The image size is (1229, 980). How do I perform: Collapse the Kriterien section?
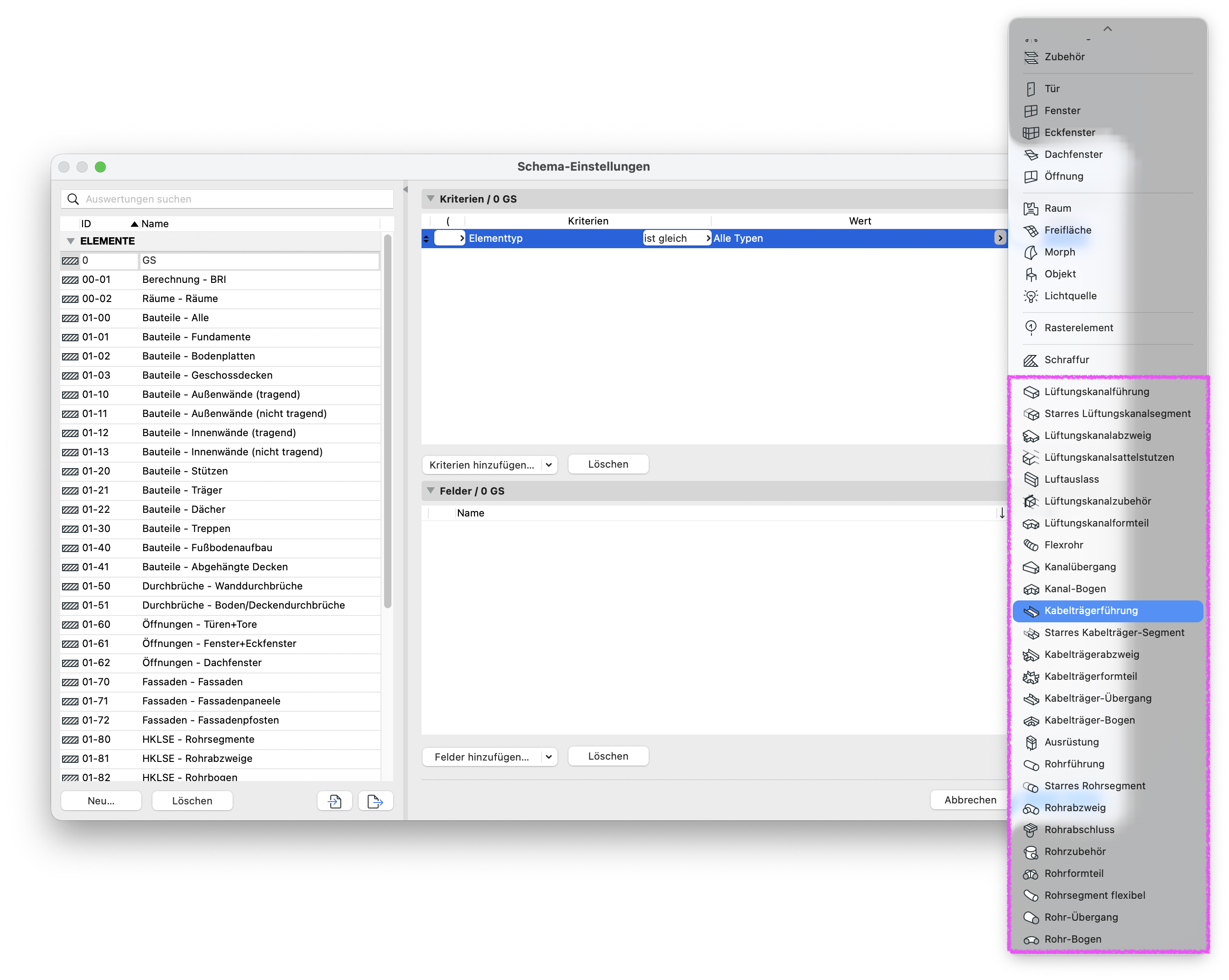click(431, 199)
